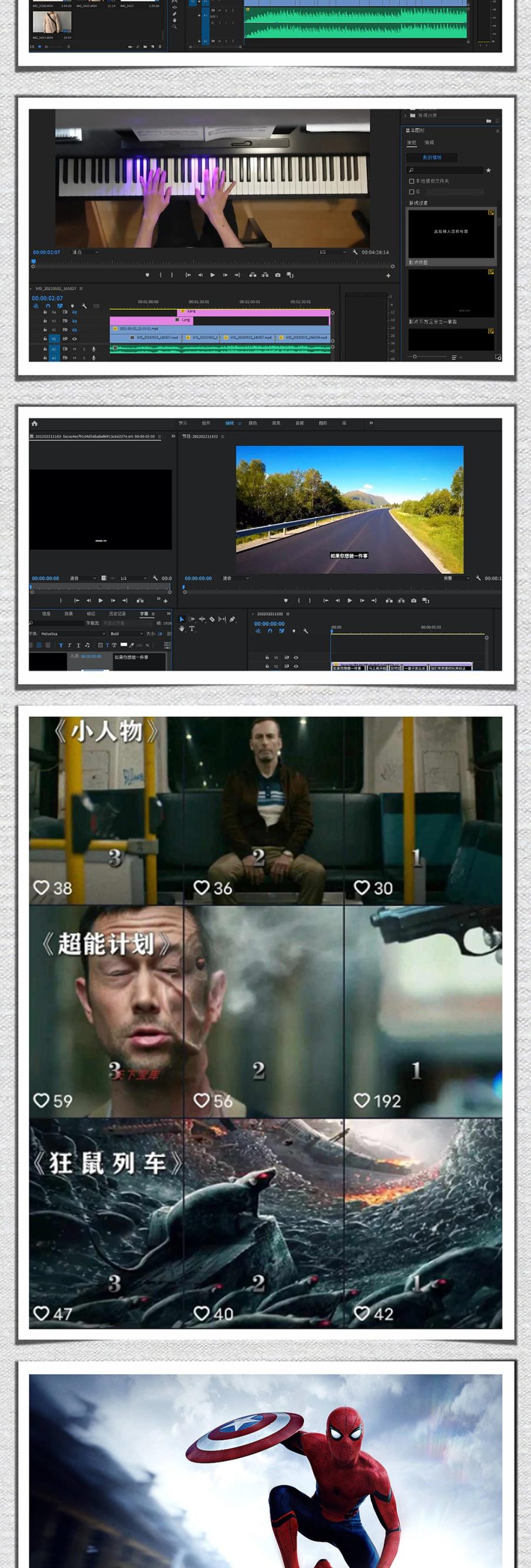Click Extract button in piano monitor
Viewport: 531px width, 1568px height.
pyautogui.click(x=265, y=275)
